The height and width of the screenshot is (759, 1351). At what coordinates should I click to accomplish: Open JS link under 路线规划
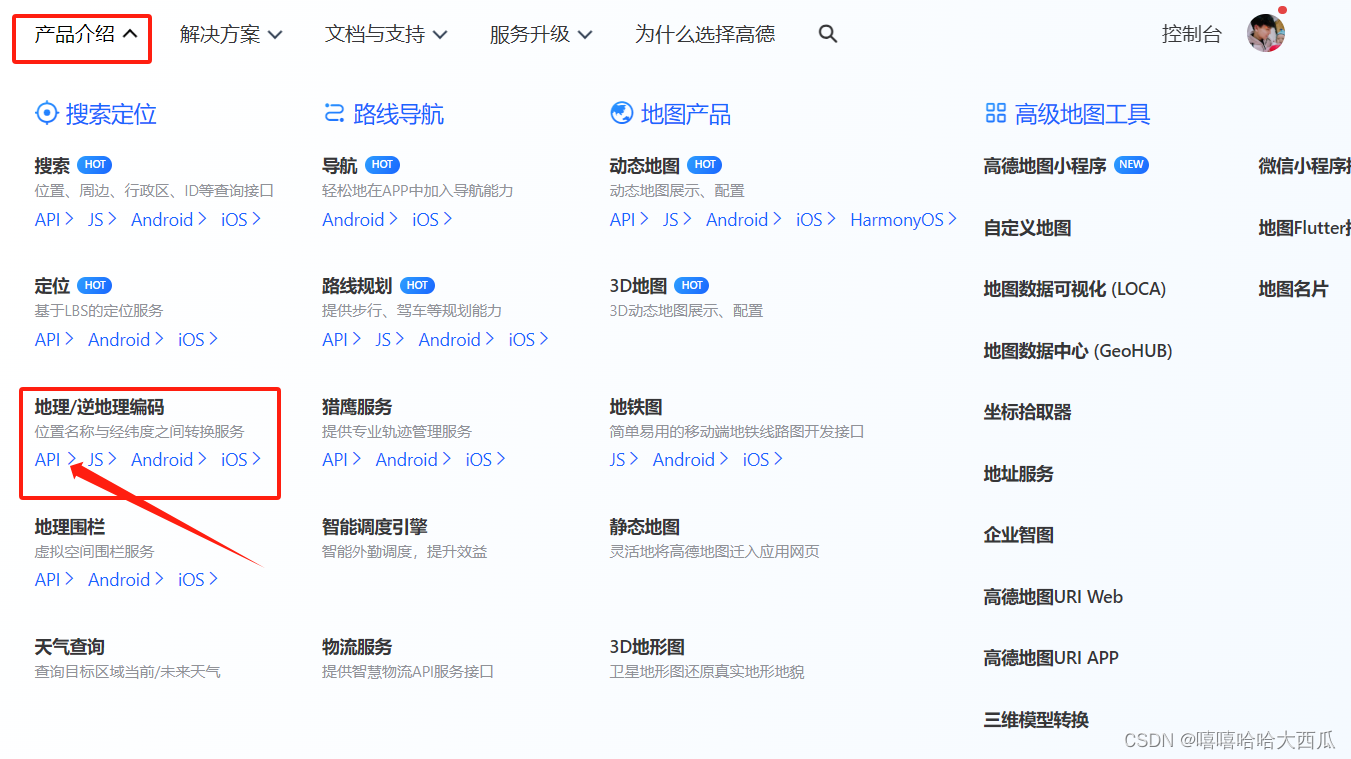coord(390,339)
